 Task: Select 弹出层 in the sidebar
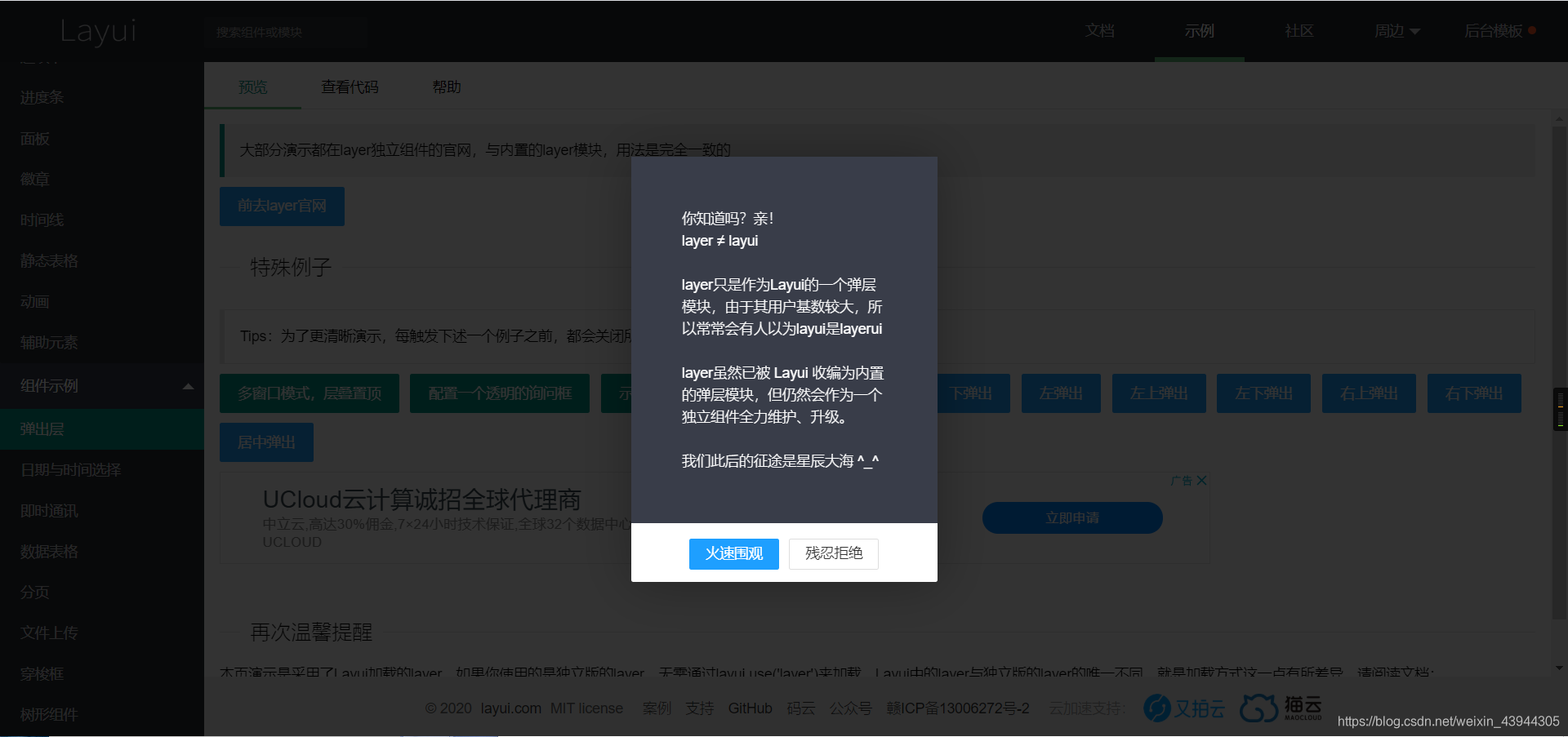(41, 428)
